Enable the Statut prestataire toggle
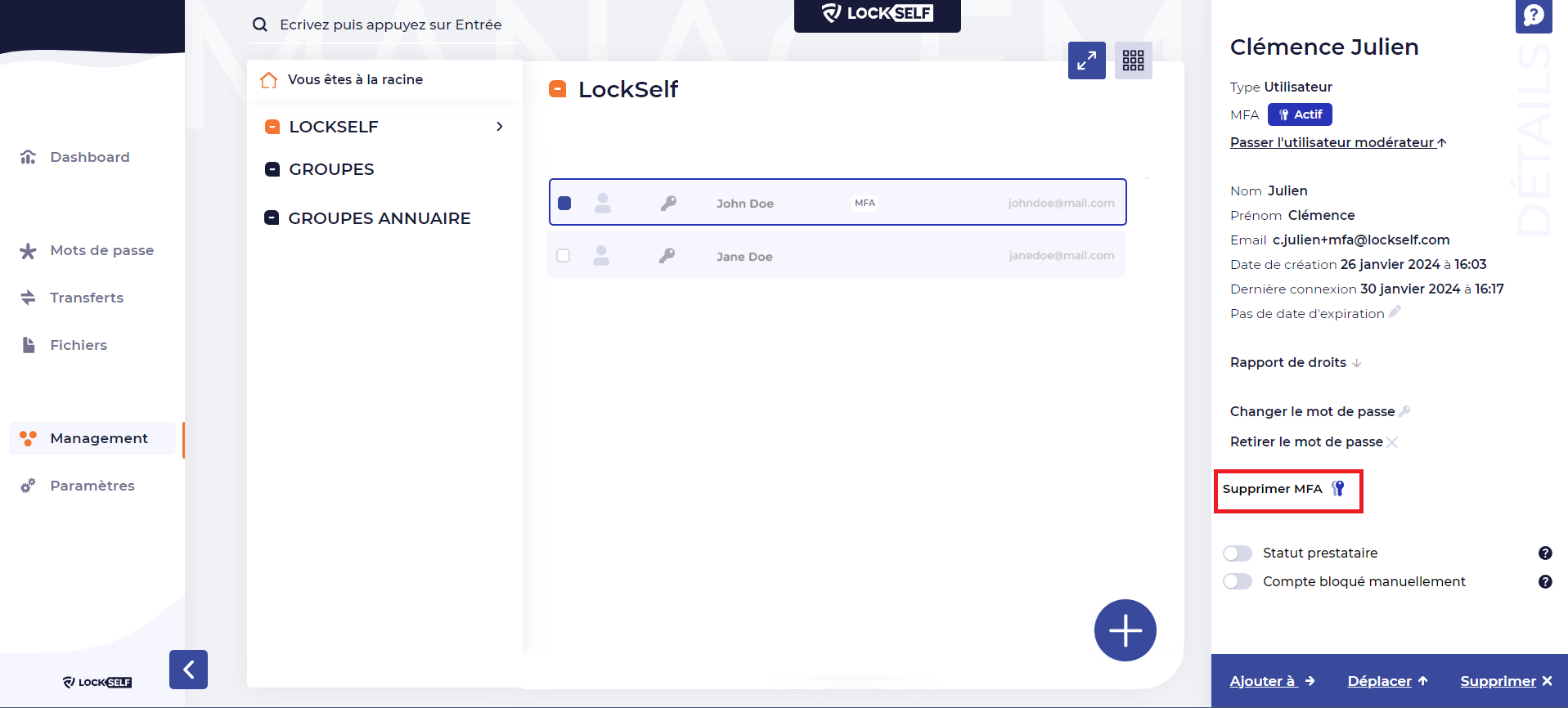This screenshot has height=708, width=1568. pyautogui.click(x=1237, y=553)
